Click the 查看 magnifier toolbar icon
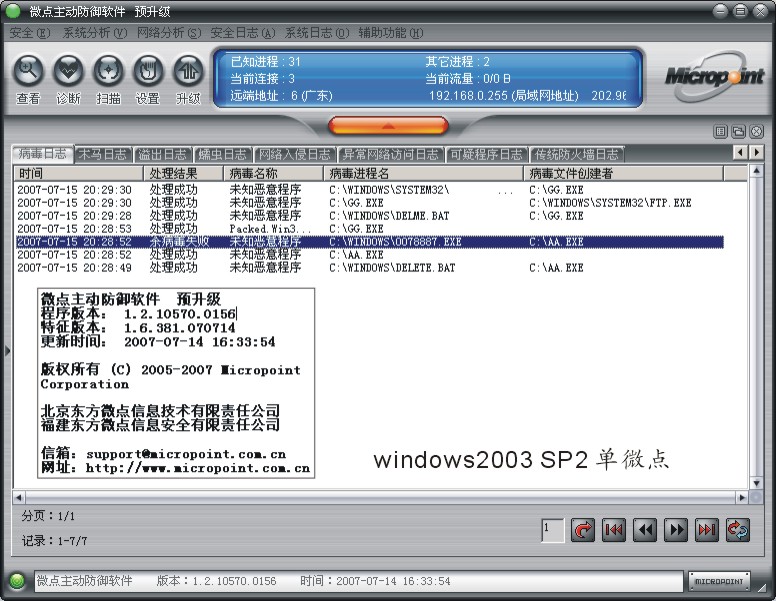This screenshot has height=601, width=776. click(28, 70)
